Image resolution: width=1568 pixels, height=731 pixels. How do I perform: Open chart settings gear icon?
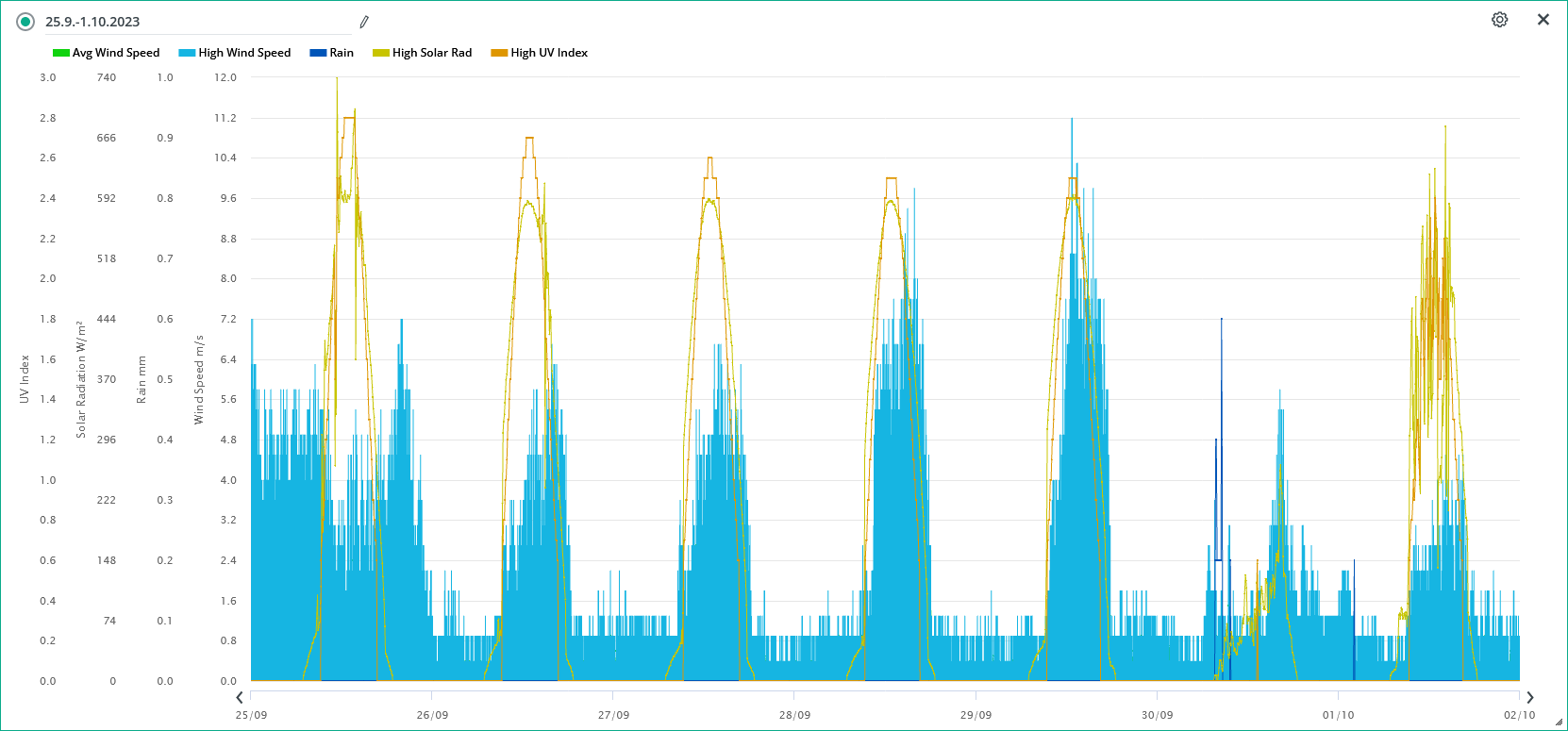1499,20
